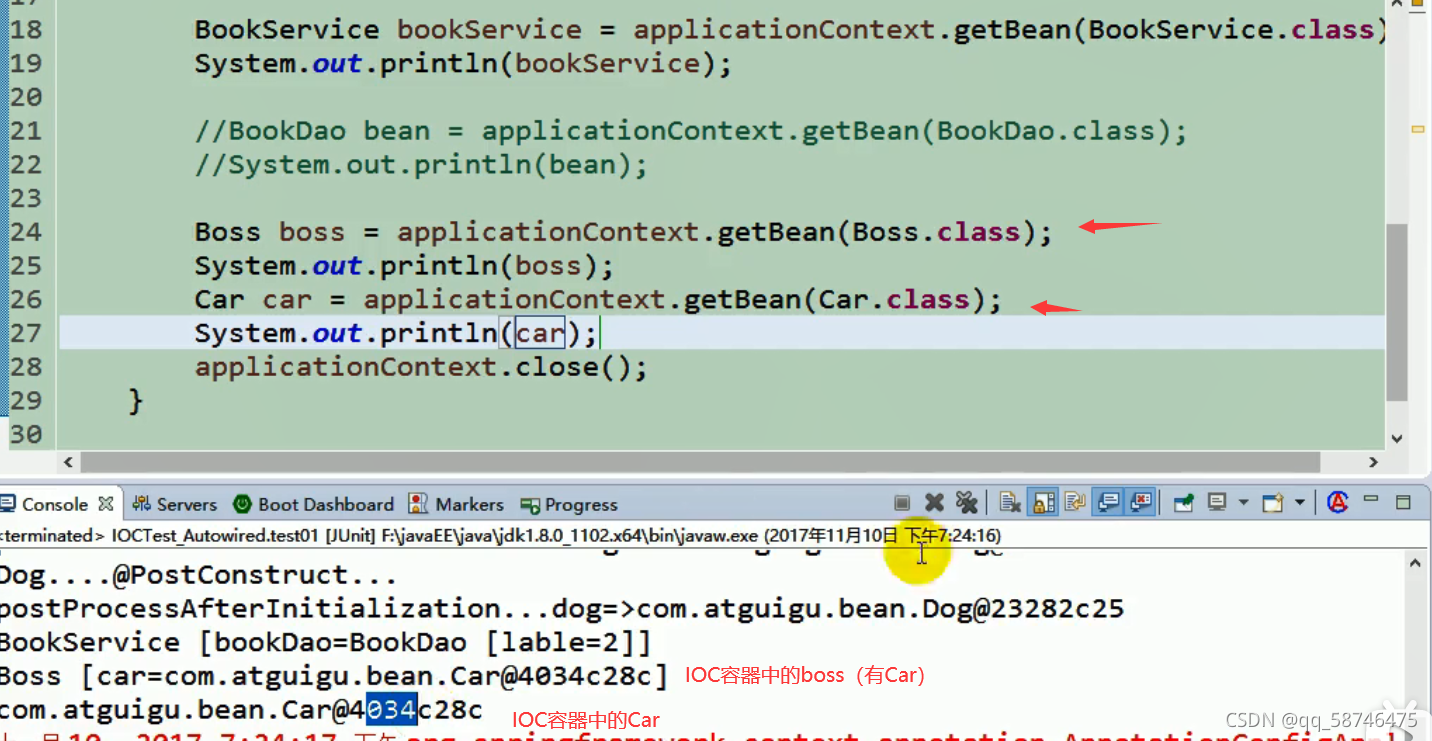This screenshot has width=1432, height=741.
Task: Maximize the Console view panel
Action: click(x=1403, y=502)
